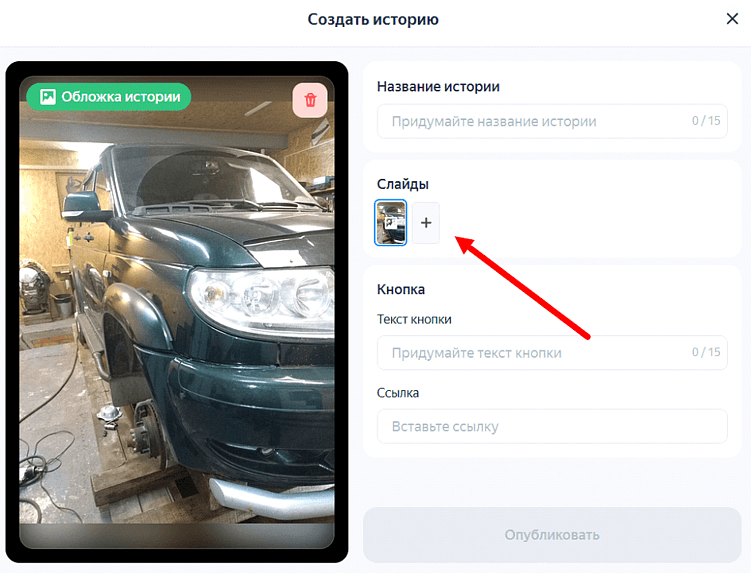Focus the Придумайте текст кнопки field
751x573 pixels.
(x=552, y=353)
